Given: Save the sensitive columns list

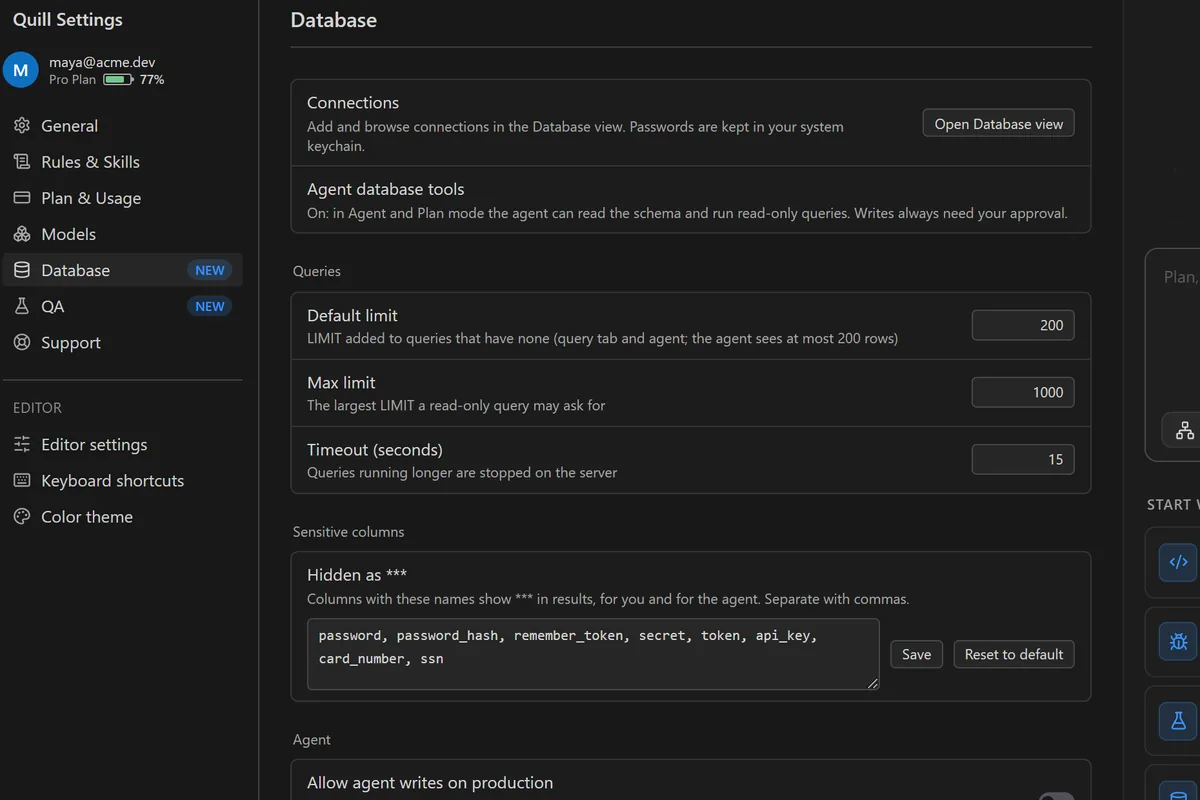Looking at the screenshot, I should pyautogui.click(x=916, y=654).
